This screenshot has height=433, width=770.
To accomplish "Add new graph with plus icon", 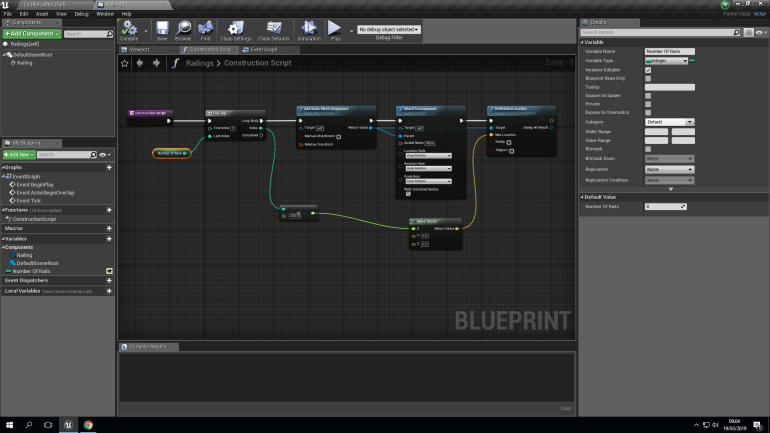I will [109, 167].
